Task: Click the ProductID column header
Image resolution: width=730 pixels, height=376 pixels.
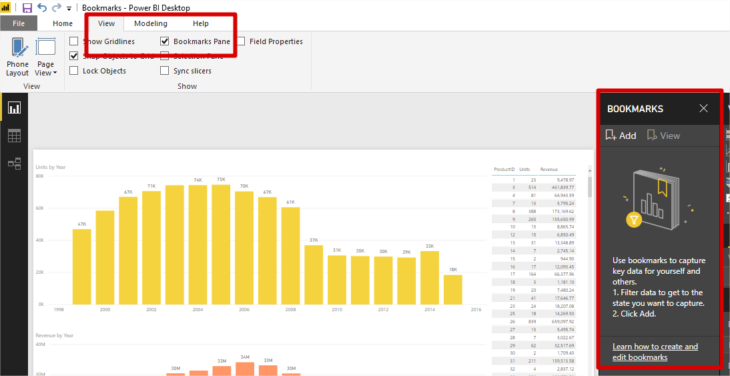Action: [x=505, y=169]
